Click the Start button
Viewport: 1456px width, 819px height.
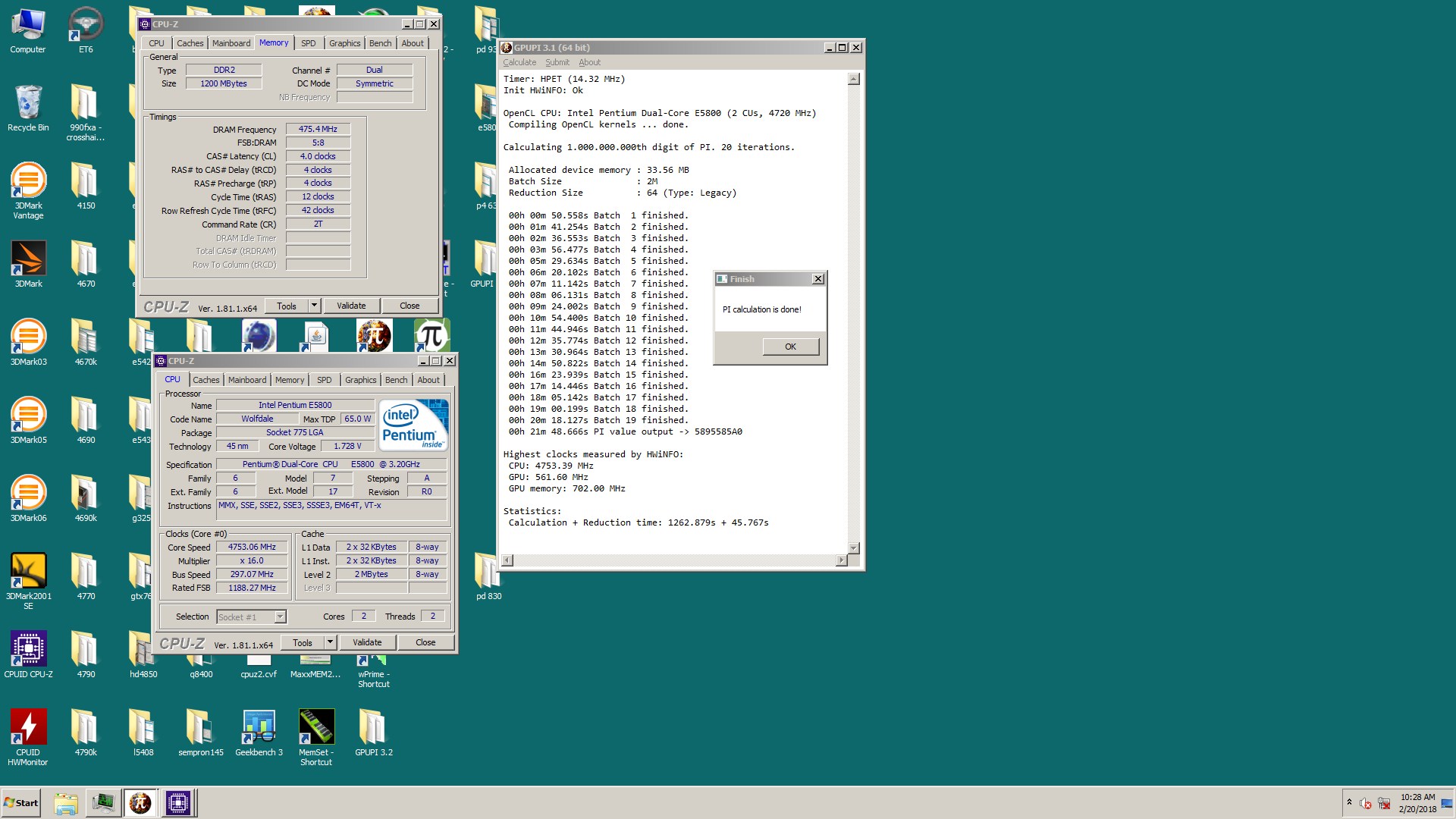(x=20, y=803)
